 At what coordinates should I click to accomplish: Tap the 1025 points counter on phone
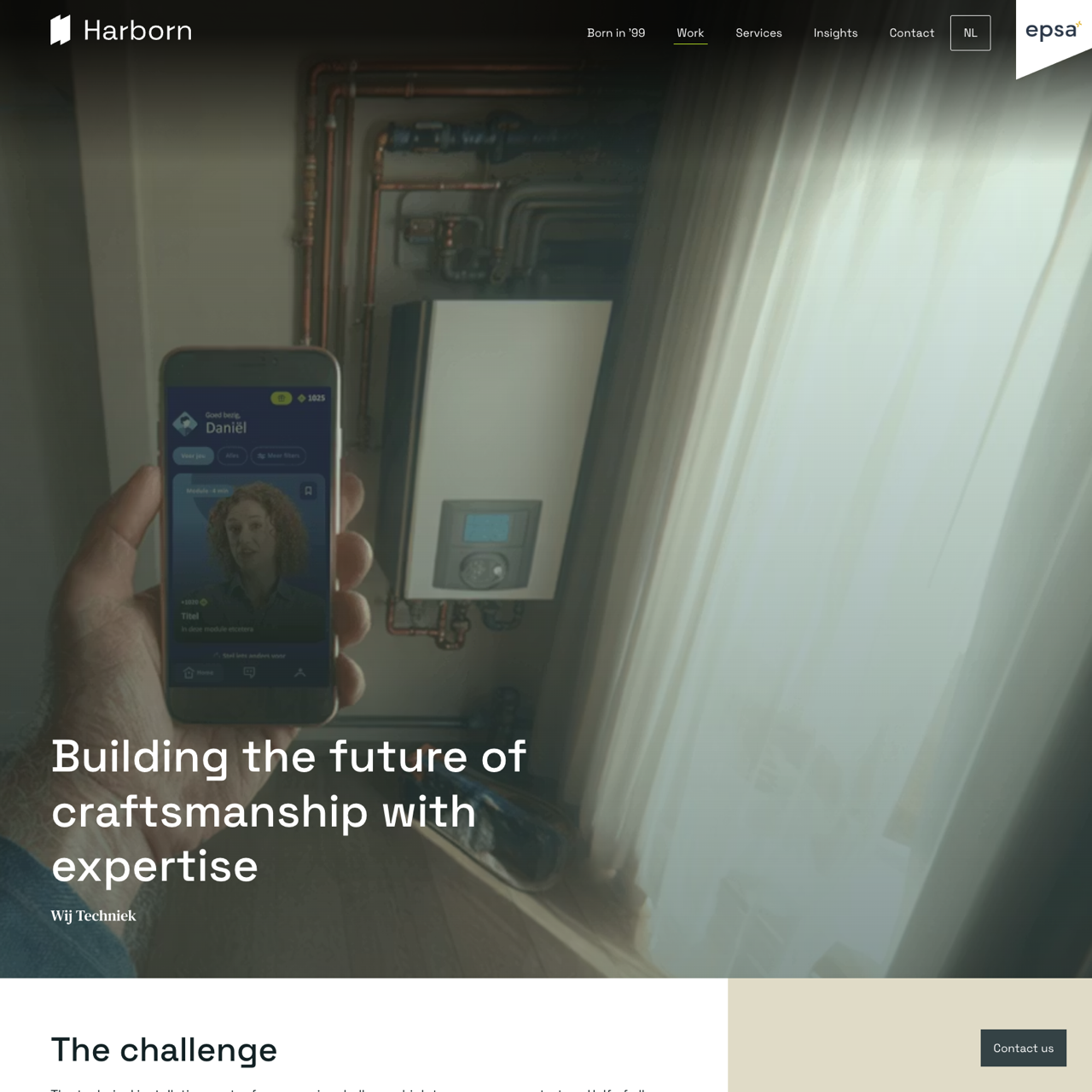tap(311, 398)
